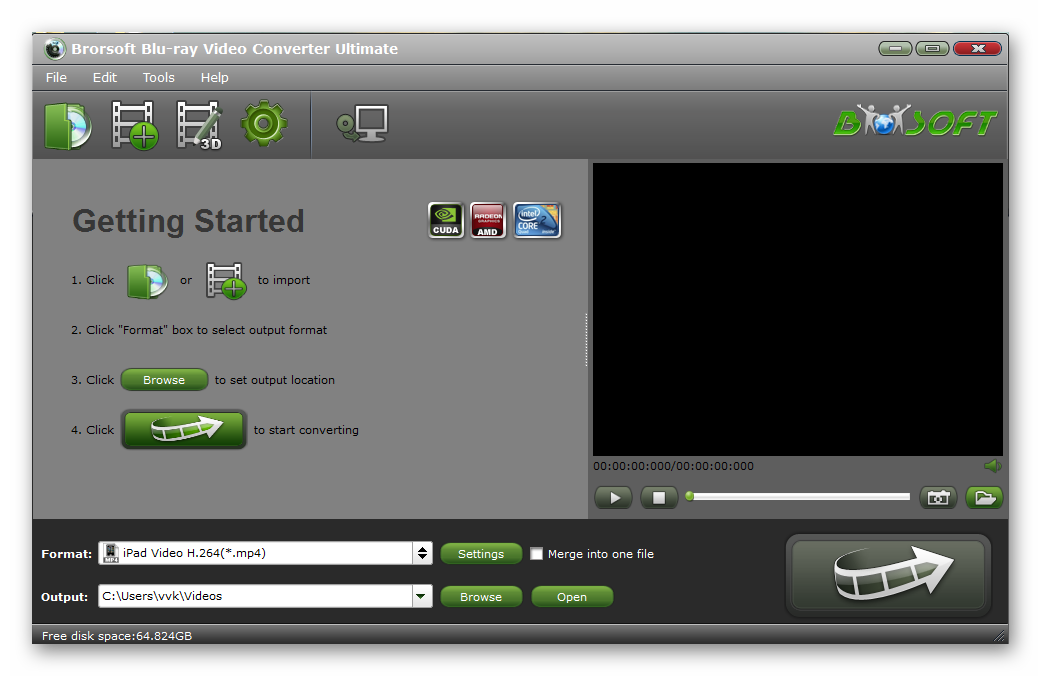Click the Add Video toolbar icon
This screenshot has height=676, width=1041.
[135, 126]
